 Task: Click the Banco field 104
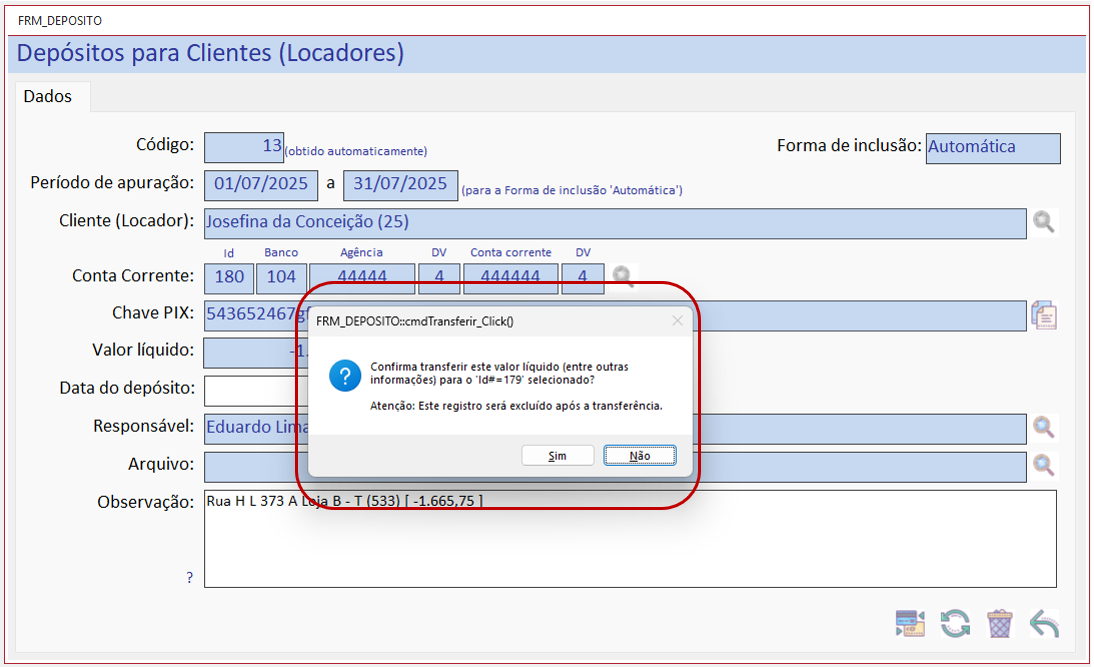(x=281, y=278)
